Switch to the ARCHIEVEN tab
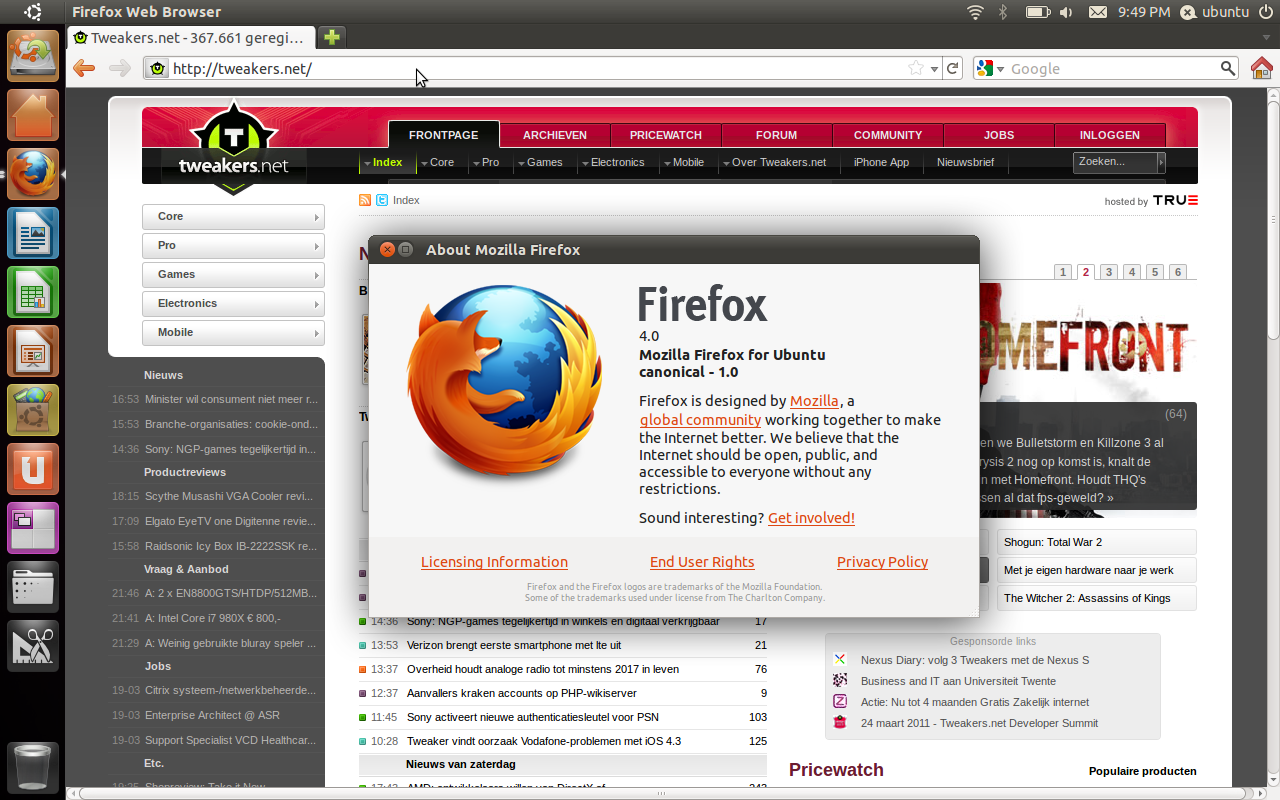The width and height of the screenshot is (1280, 800). [554, 135]
